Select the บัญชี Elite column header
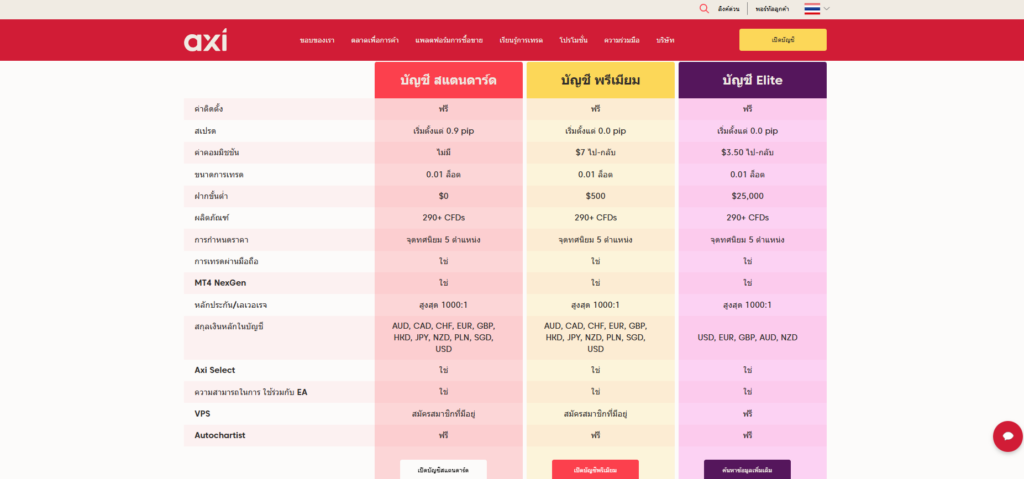This screenshot has height=479, width=1024. tap(752, 80)
